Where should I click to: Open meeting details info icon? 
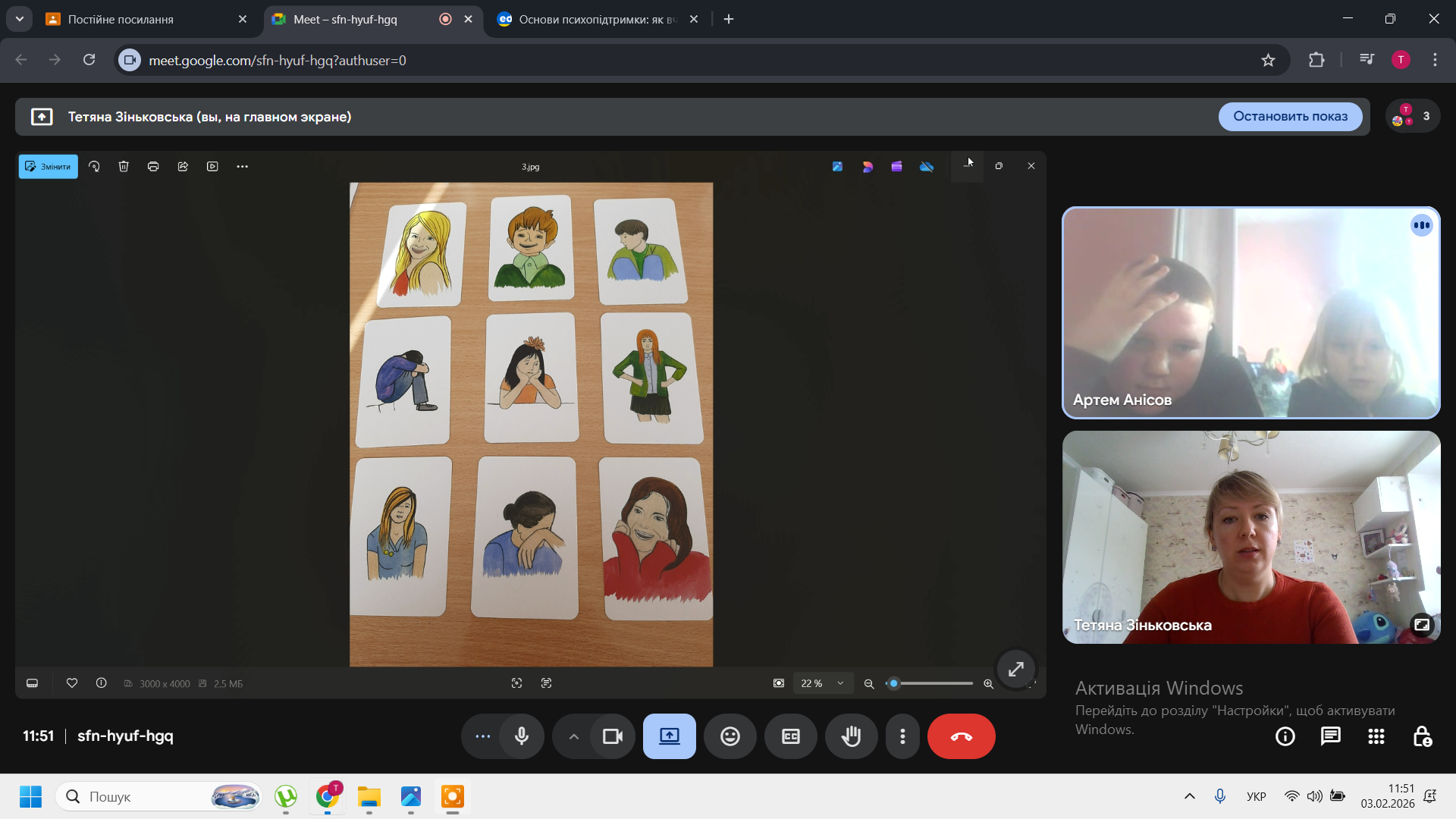1285,736
